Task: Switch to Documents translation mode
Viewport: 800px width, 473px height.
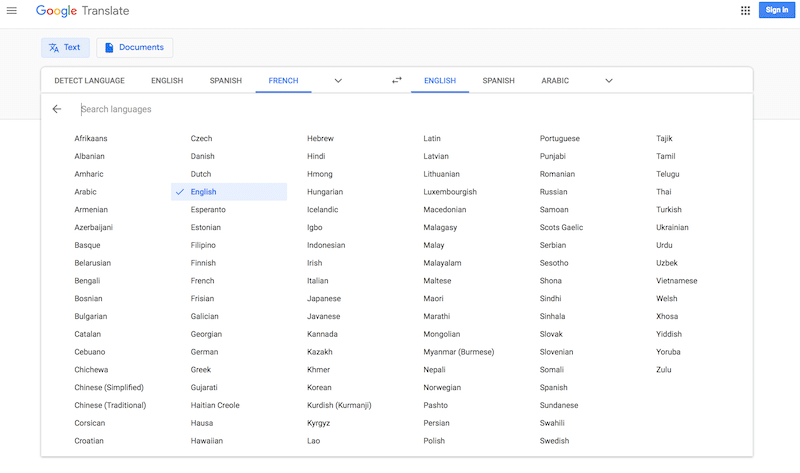Action: coord(135,47)
